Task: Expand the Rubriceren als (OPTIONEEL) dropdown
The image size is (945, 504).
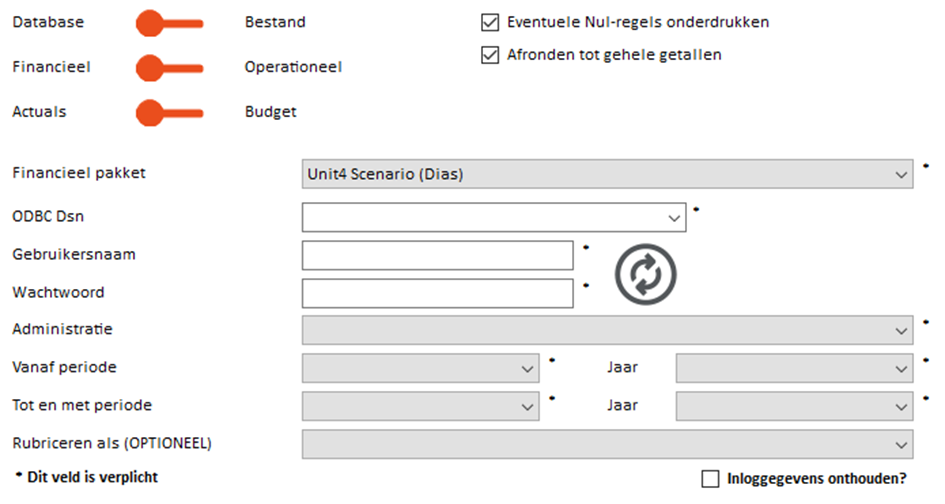Action: coord(607,445)
